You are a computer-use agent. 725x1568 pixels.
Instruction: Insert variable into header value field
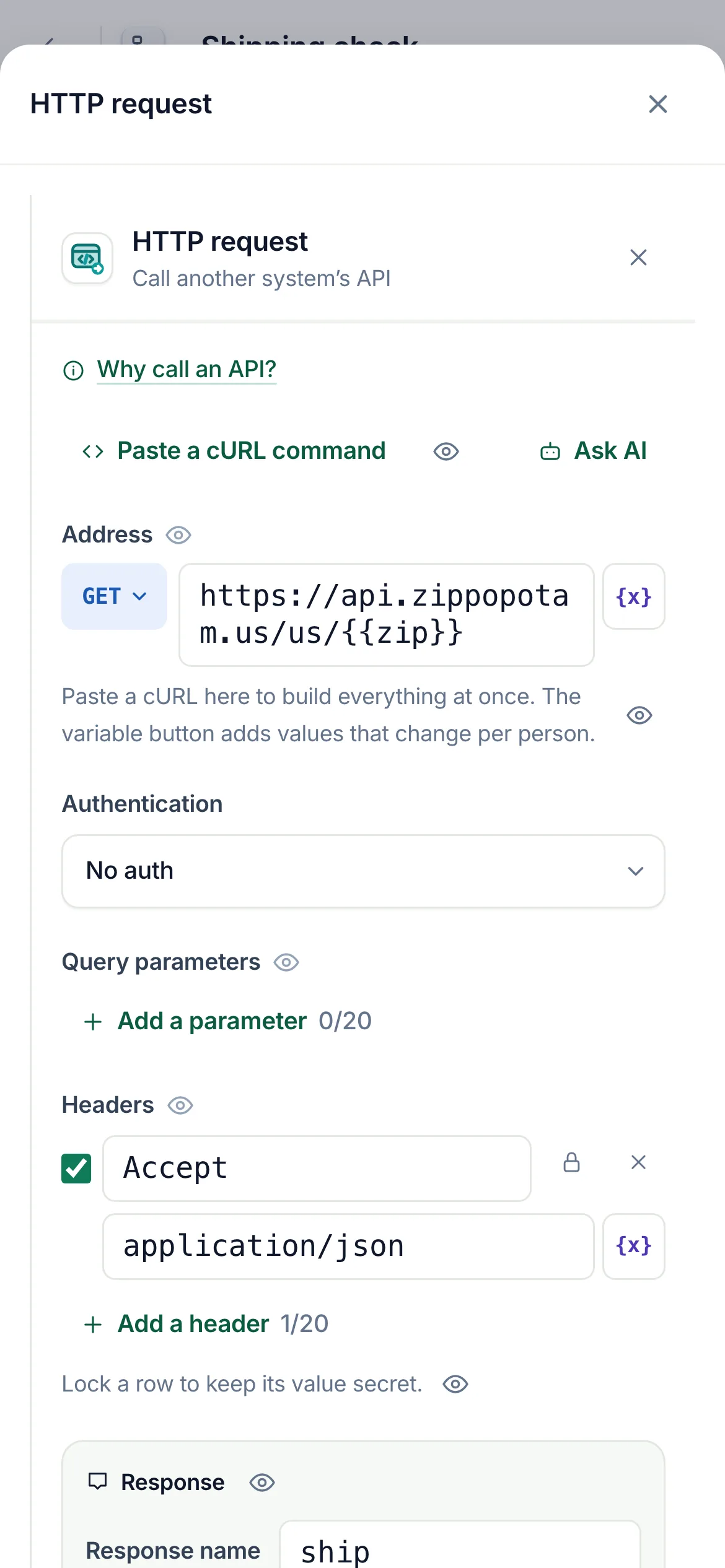634,1247
